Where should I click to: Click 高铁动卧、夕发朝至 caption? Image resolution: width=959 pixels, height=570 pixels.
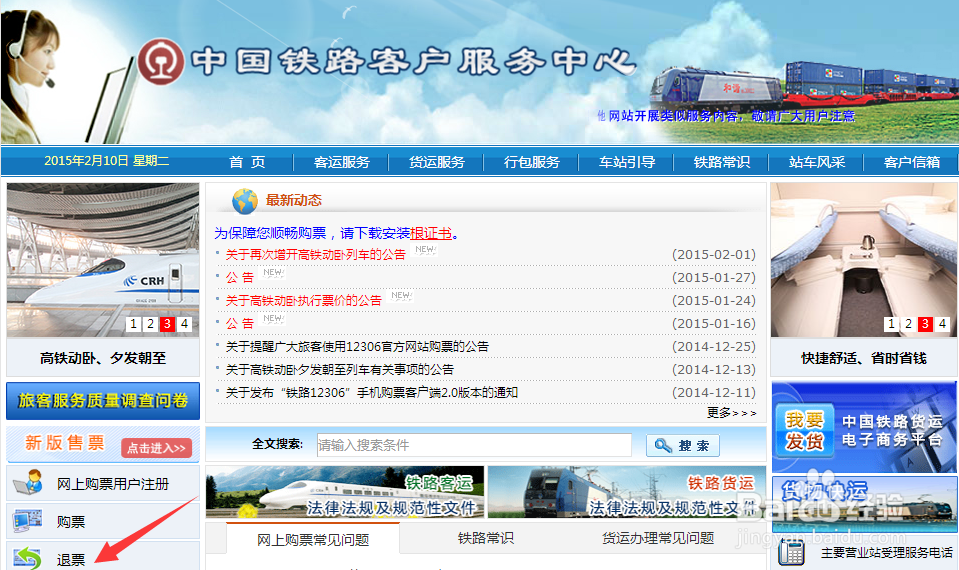point(103,358)
